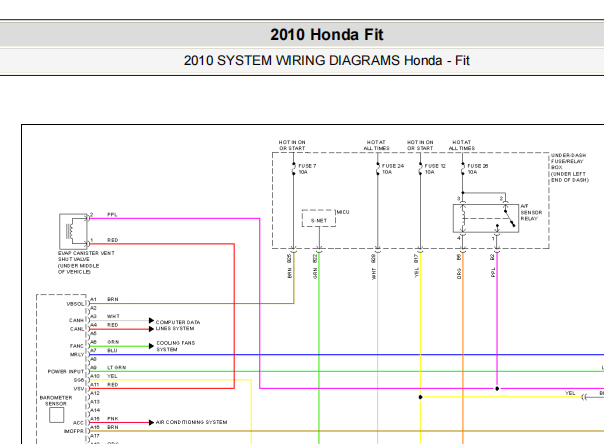Image resolution: width=604 pixels, height=444 pixels.
Task: Click the "YEL" wire label at pin A10
Action: (x=112, y=376)
